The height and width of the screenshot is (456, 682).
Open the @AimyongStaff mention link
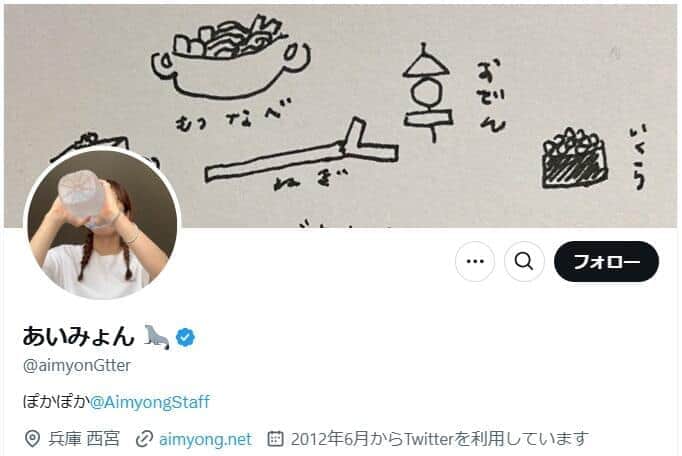pos(150,402)
